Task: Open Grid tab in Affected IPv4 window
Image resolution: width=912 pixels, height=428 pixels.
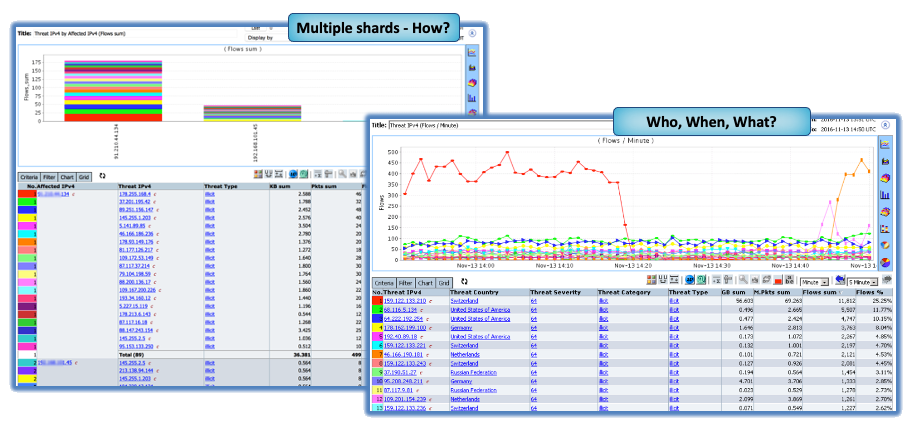Action: 84,177
